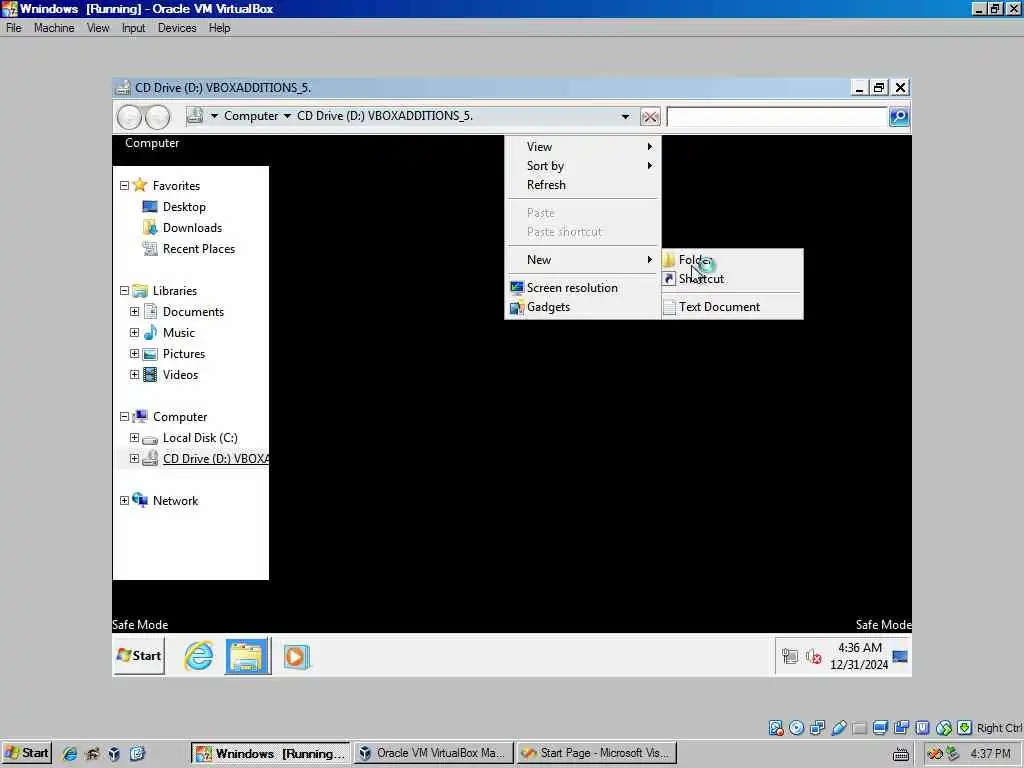This screenshot has height=768, width=1024.
Task: Click the stop/refresh X button beside address bar
Action: (x=650, y=117)
